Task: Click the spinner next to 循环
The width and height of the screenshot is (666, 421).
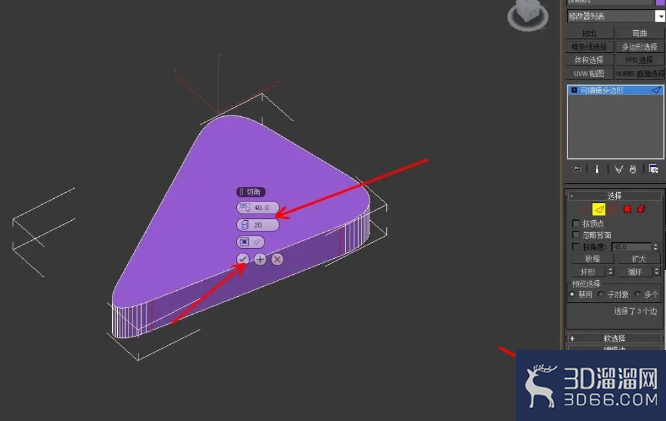Action: click(657, 271)
